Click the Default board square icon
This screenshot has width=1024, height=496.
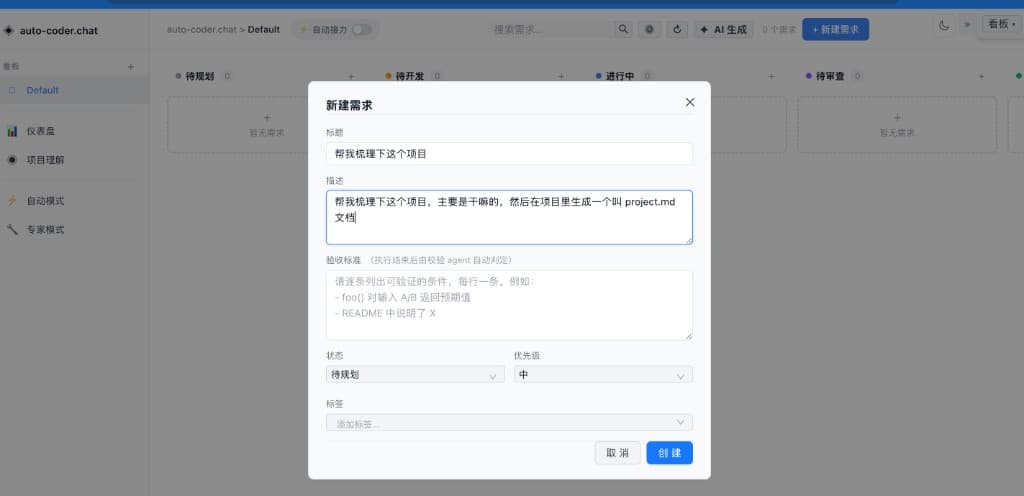point(11,90)
